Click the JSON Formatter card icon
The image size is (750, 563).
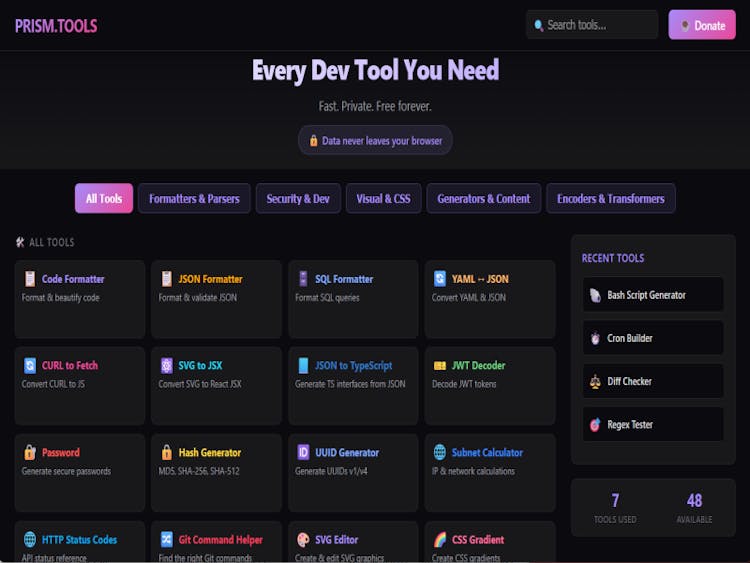(167, 279)
